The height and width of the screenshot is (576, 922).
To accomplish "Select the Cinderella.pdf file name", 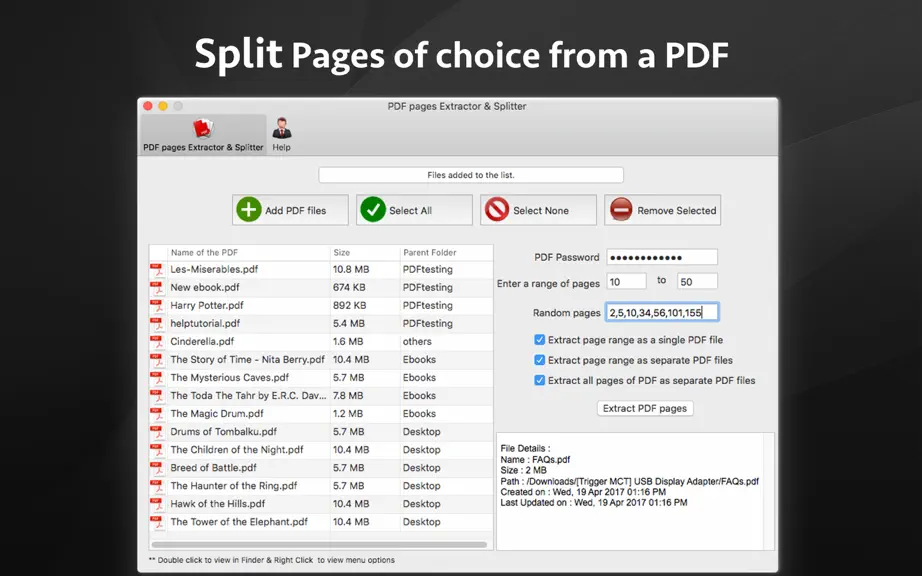I will (x=202, y=341).
